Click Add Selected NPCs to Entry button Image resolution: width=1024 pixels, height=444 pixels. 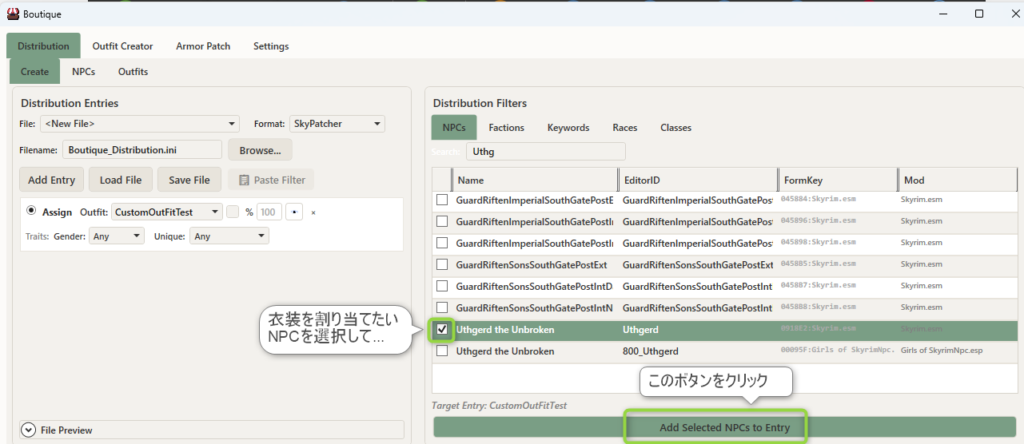coord(724,427)
